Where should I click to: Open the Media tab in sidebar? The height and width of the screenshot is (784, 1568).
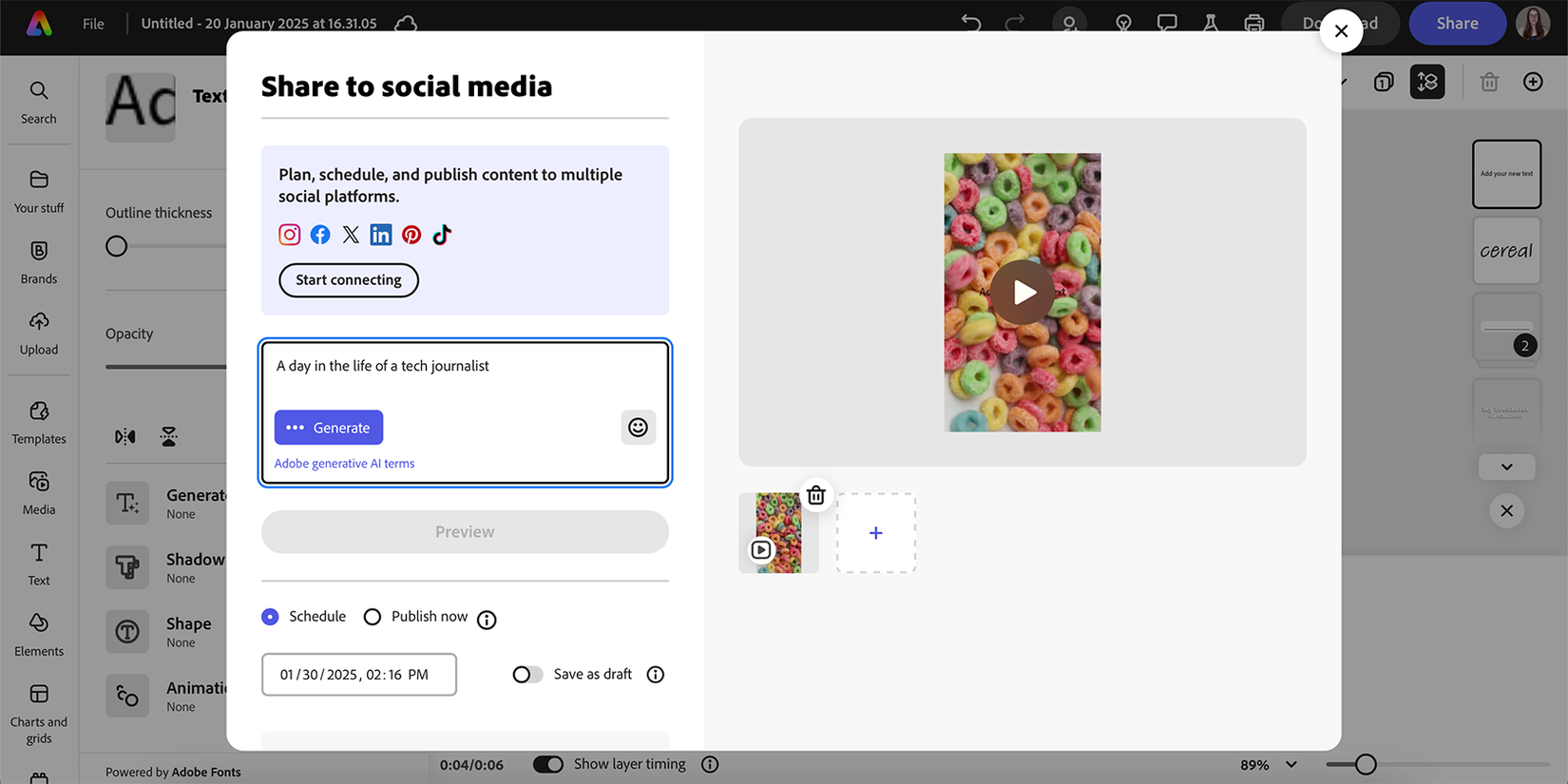coord(39,492)
